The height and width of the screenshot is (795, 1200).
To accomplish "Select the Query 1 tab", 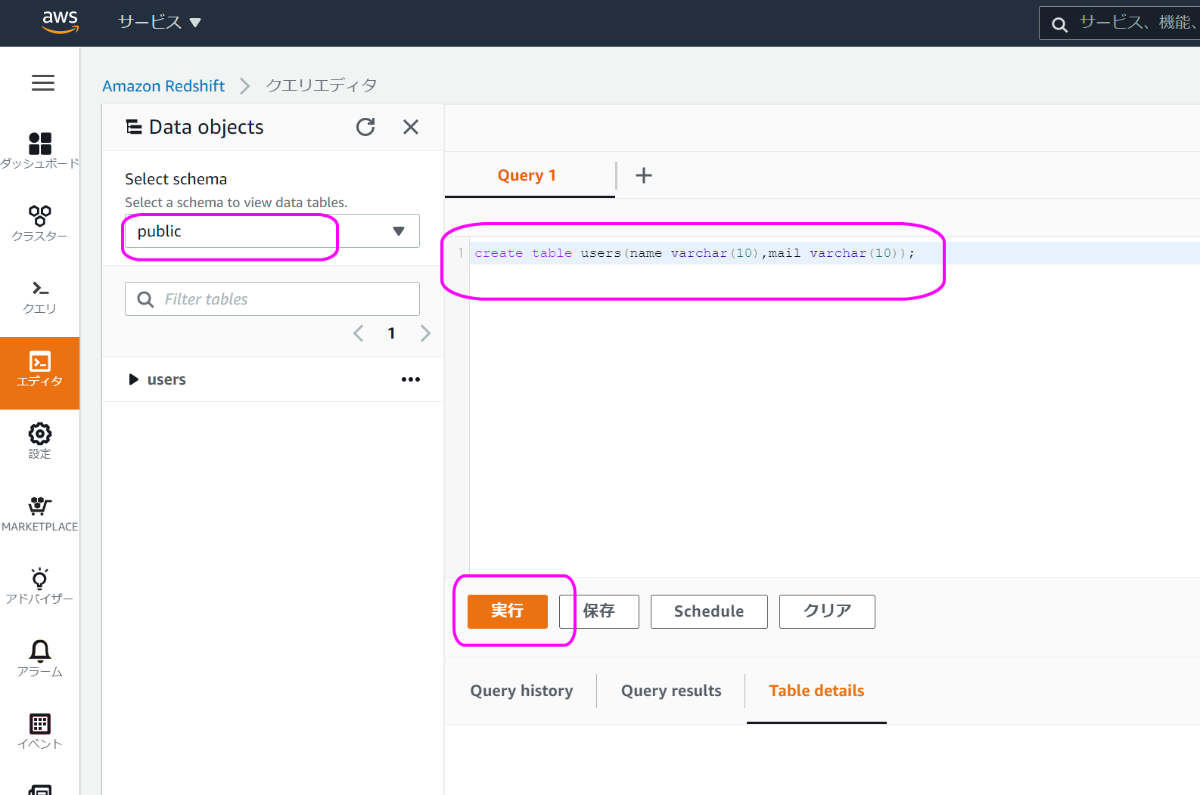I will click(x=527, y=176).
